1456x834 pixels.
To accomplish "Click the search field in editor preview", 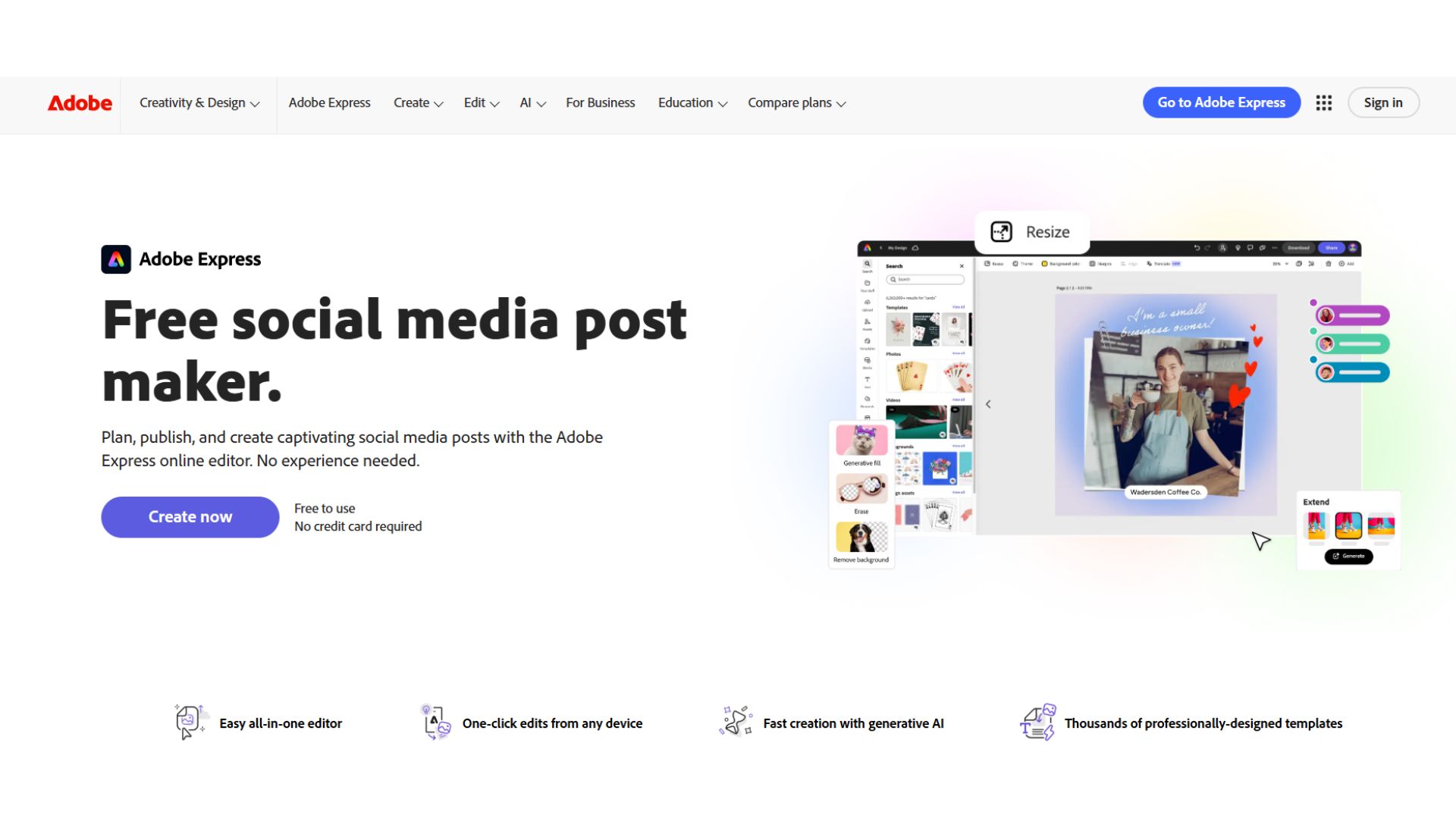I will [x=925, y=280].
